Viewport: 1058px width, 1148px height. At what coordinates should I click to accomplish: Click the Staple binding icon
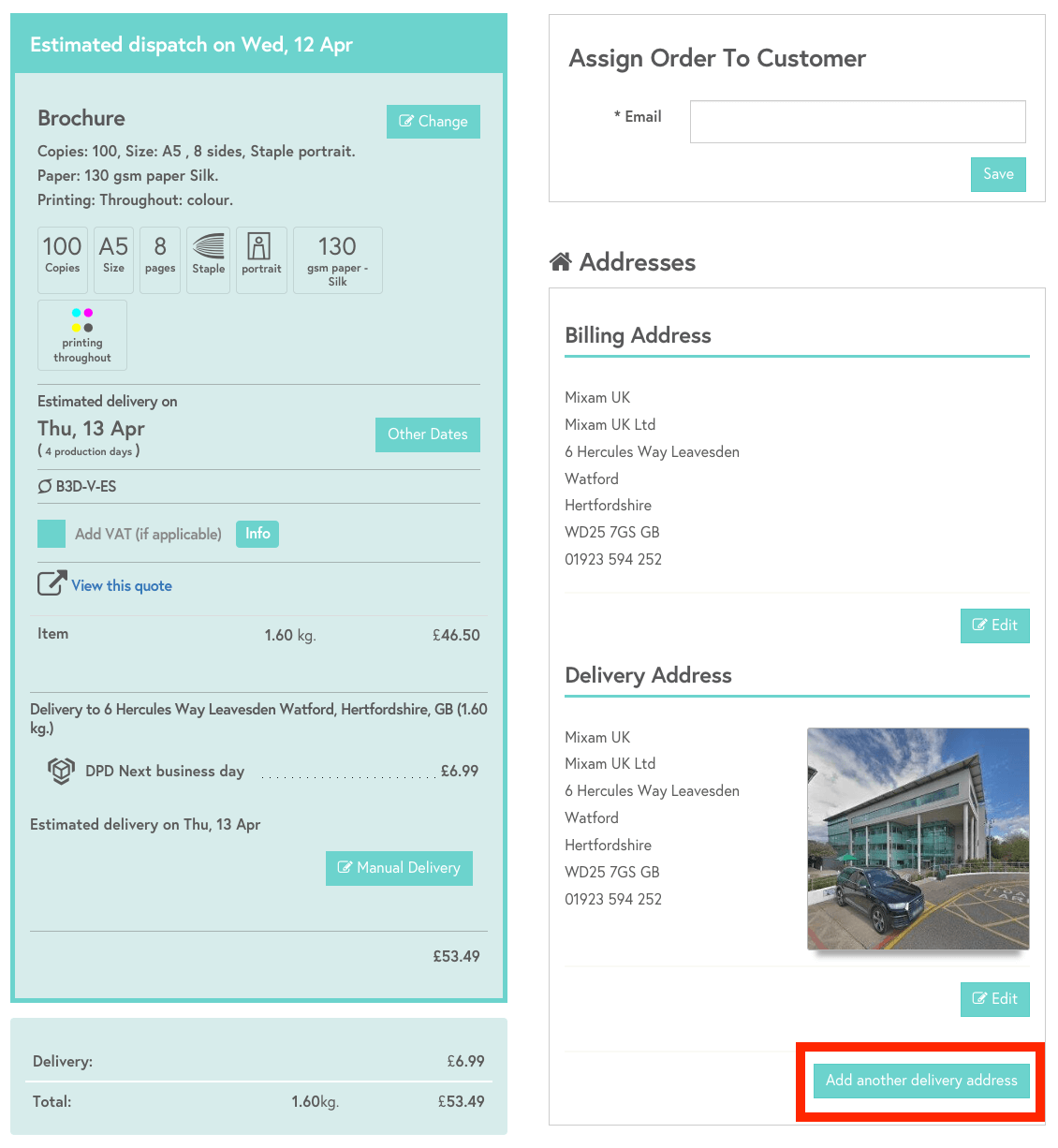[208, 247]
